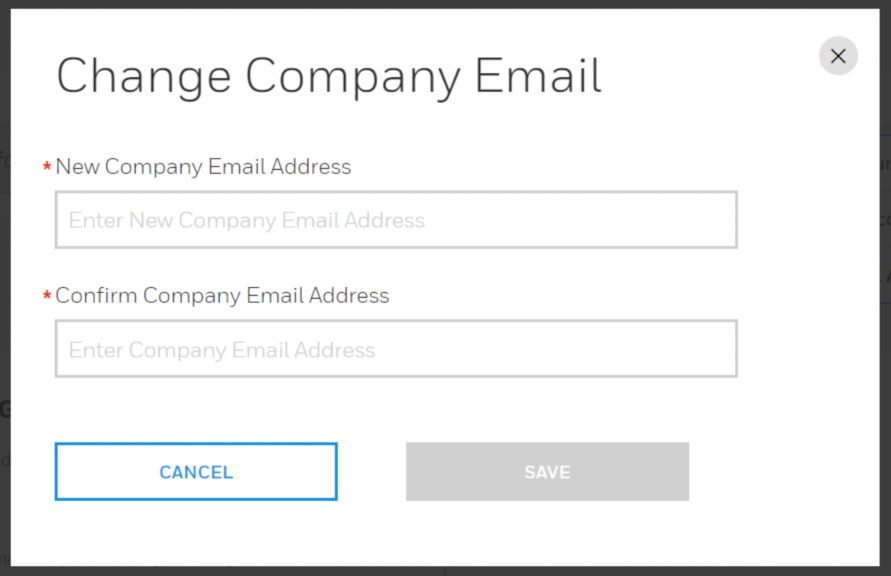Click the blue-outlined CANCEL button on the left
This screenshot has height=576, width=891.
click(x=195, y=472)
